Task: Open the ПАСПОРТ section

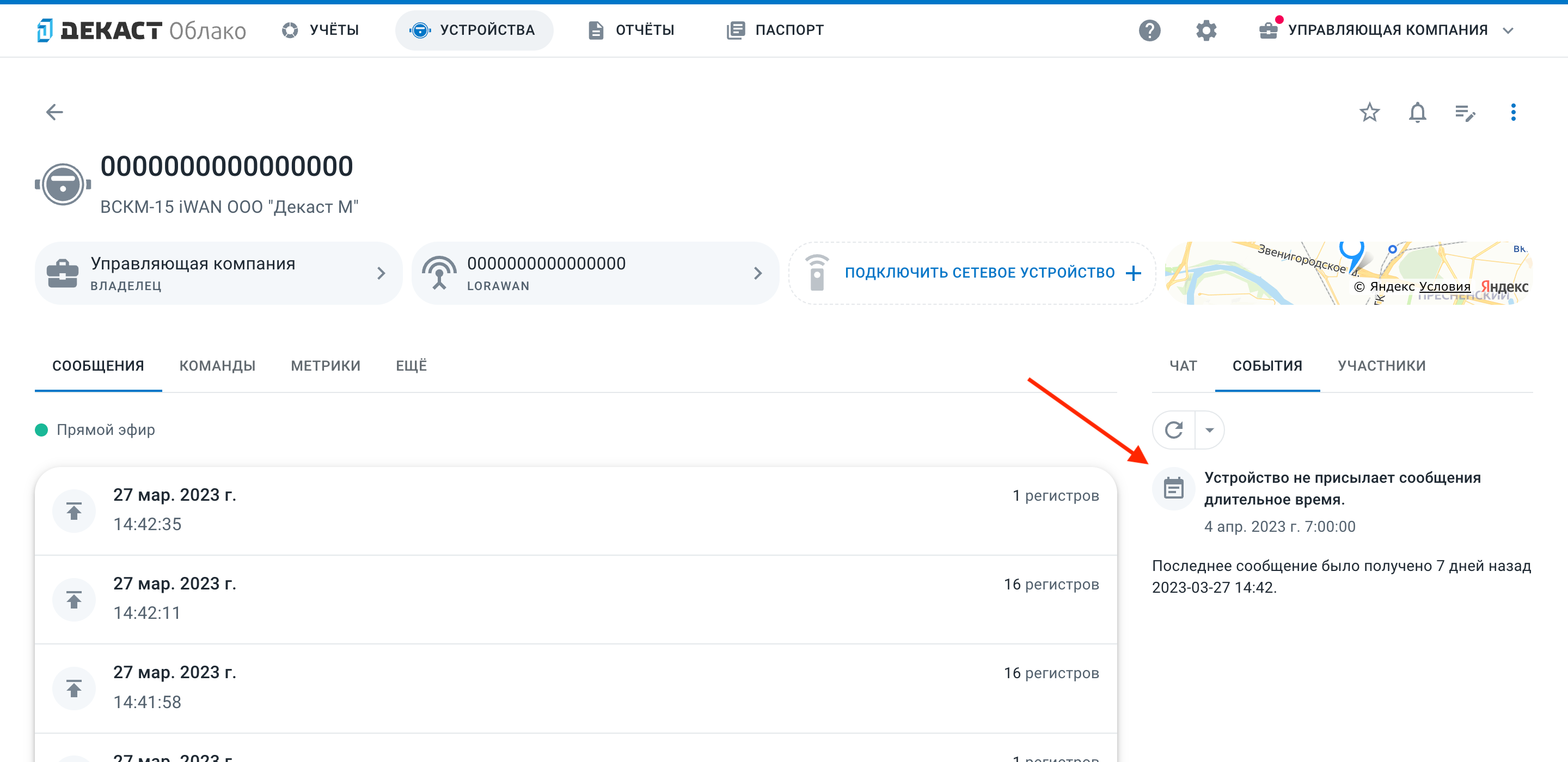Action: (x=775, y=30)
